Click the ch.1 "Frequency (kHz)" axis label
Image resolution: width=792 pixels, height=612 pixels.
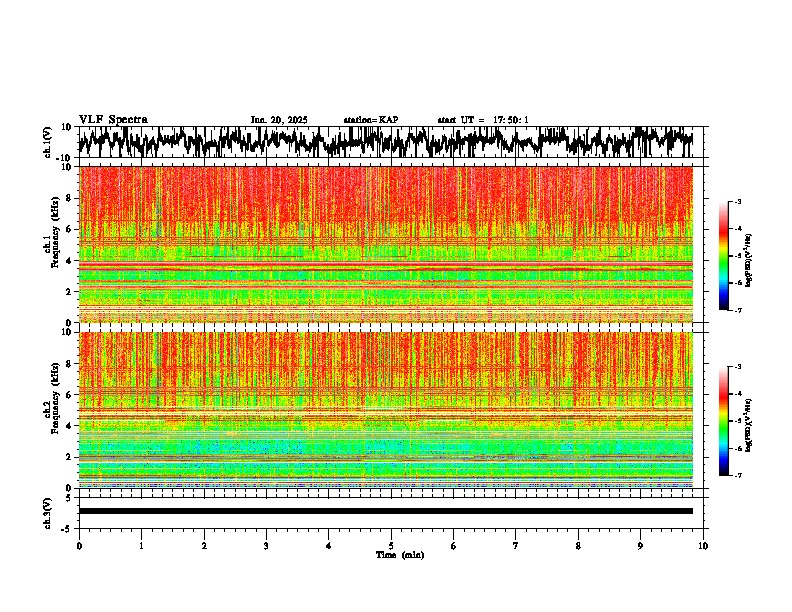[56, 232]
